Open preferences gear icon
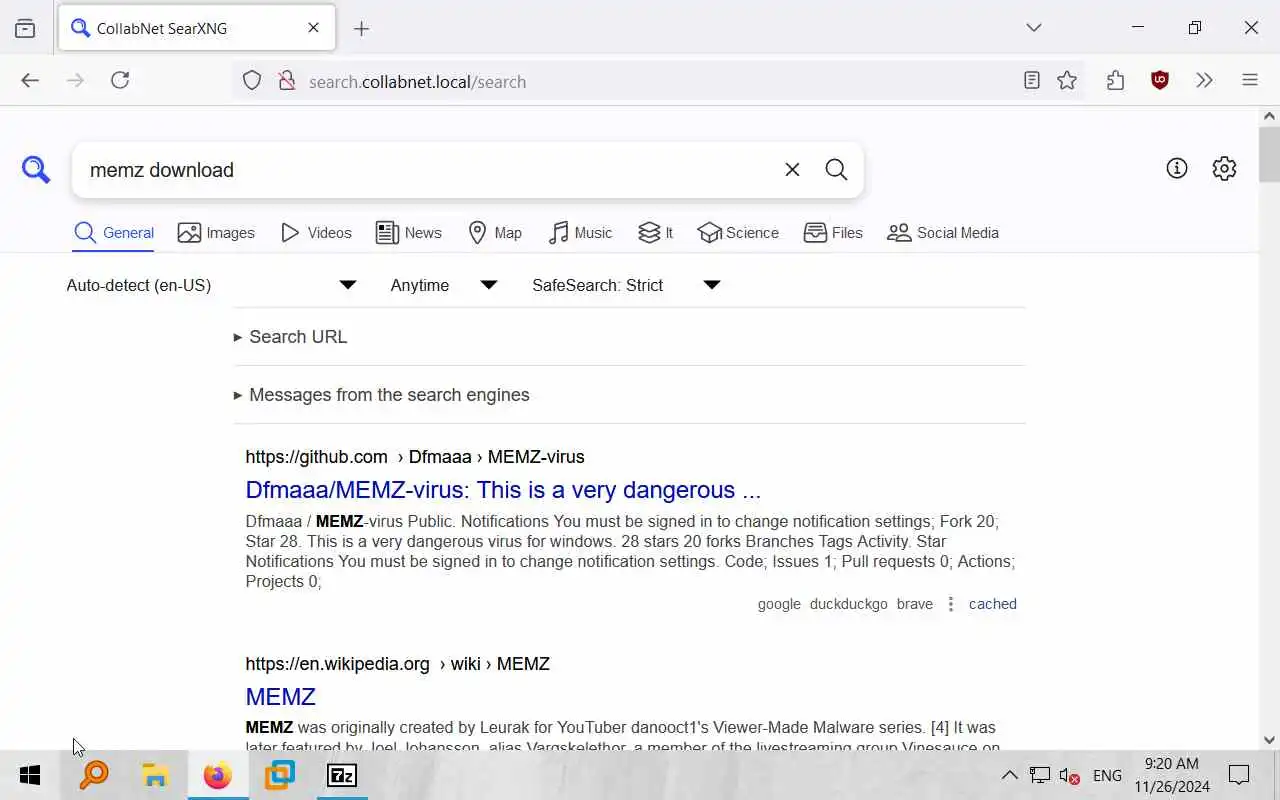 1224,168
